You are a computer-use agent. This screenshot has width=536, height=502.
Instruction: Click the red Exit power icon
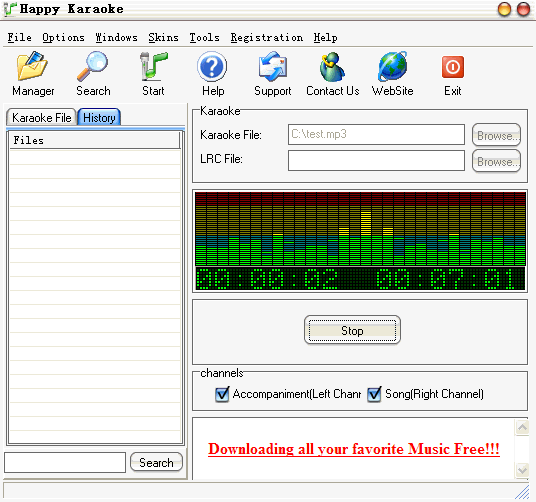coord(453,67)
